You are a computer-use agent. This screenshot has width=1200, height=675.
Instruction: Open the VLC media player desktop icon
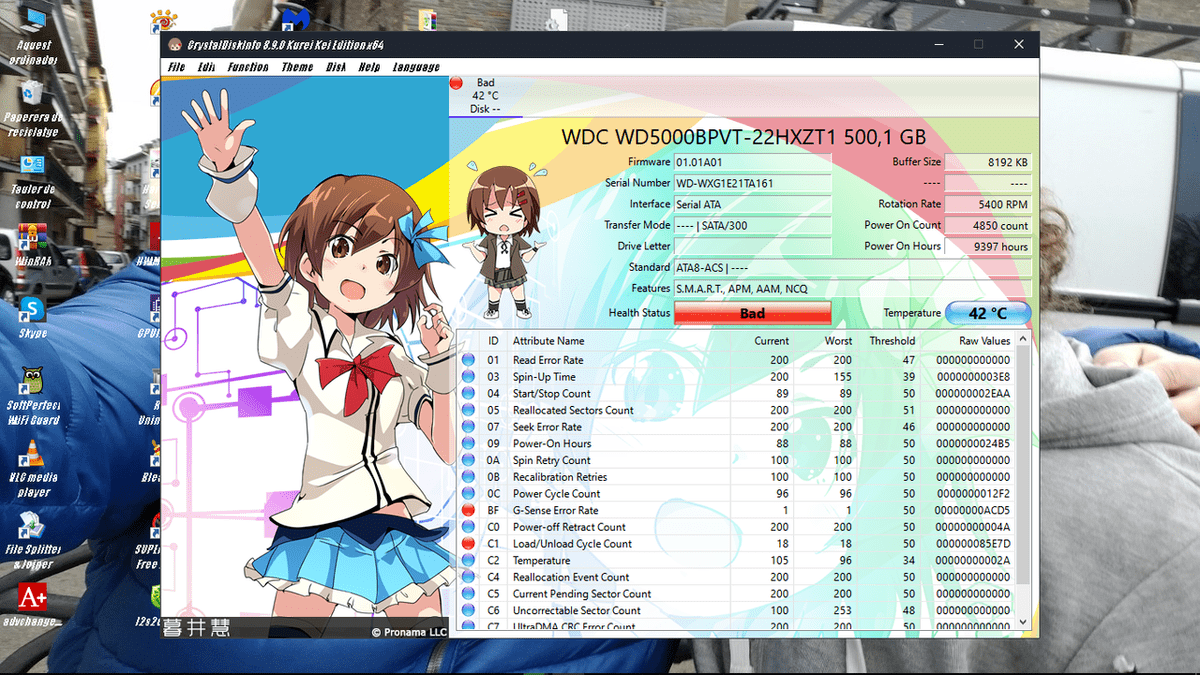32,455
